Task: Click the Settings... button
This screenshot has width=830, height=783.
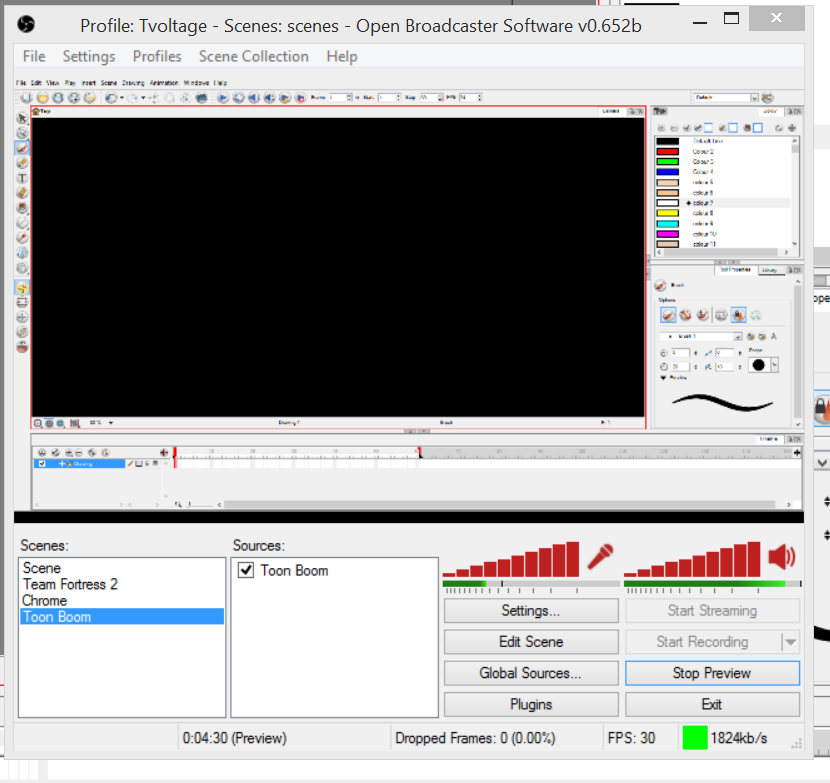Action: pos(531,611)
